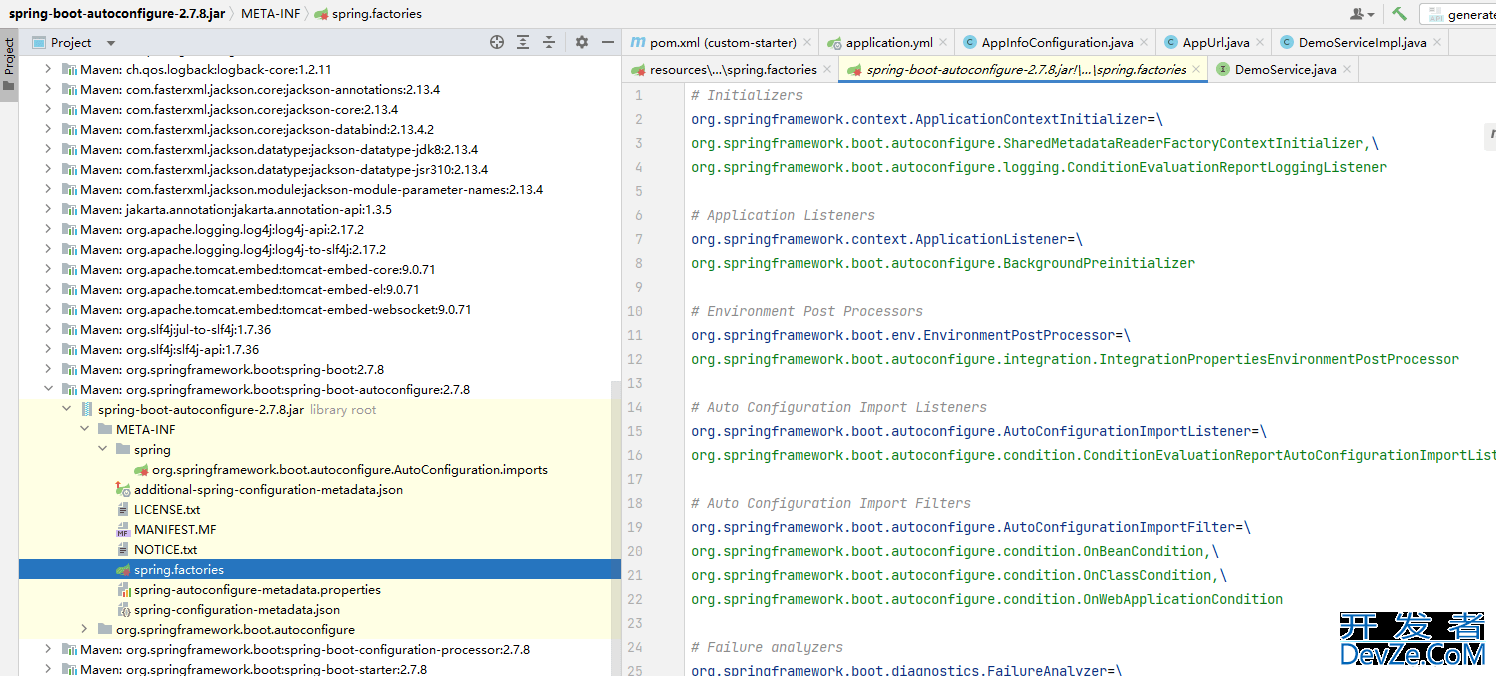Image resolution: width=1496 pixels, height=676 pixels.
Task: Collapse the spring-boot-autoconfigure-2.7.8.jar library root
Action: tap(66, 410)
